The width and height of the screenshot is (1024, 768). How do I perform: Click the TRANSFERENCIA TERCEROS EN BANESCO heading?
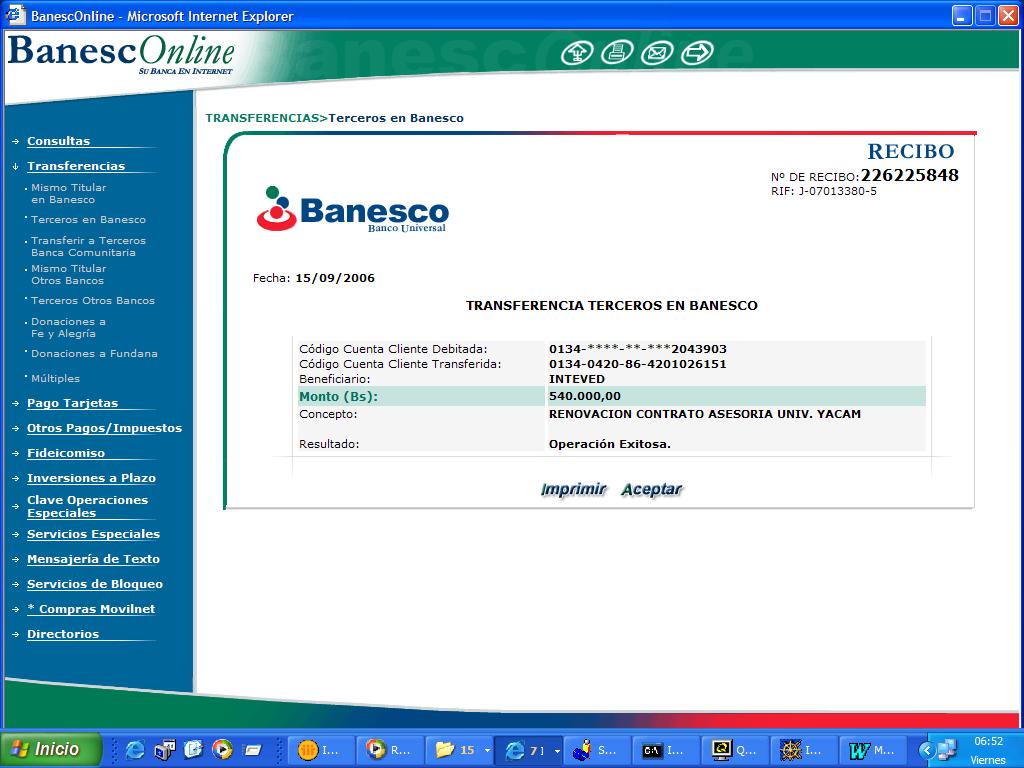[x=612, y=306]
